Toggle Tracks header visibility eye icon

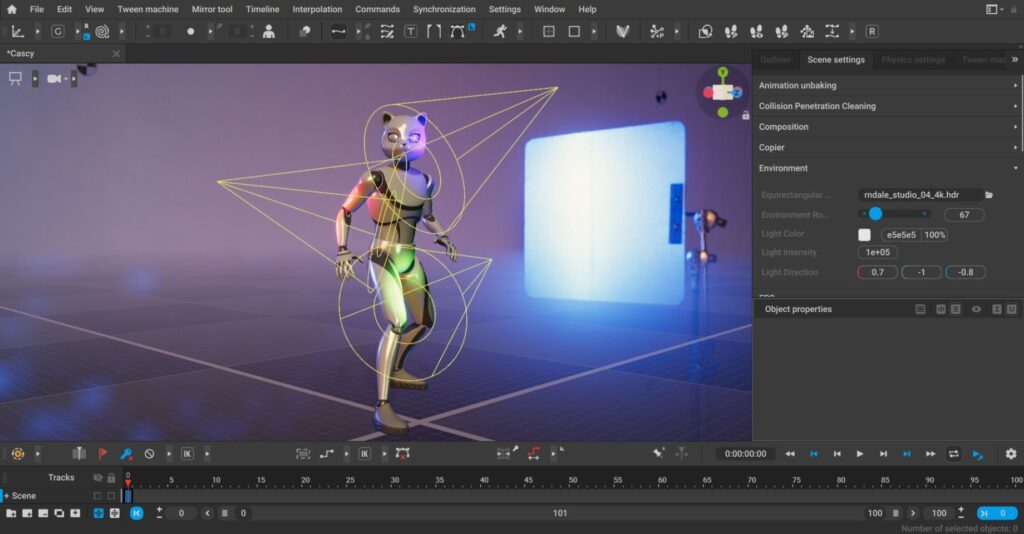pos(97,478)
